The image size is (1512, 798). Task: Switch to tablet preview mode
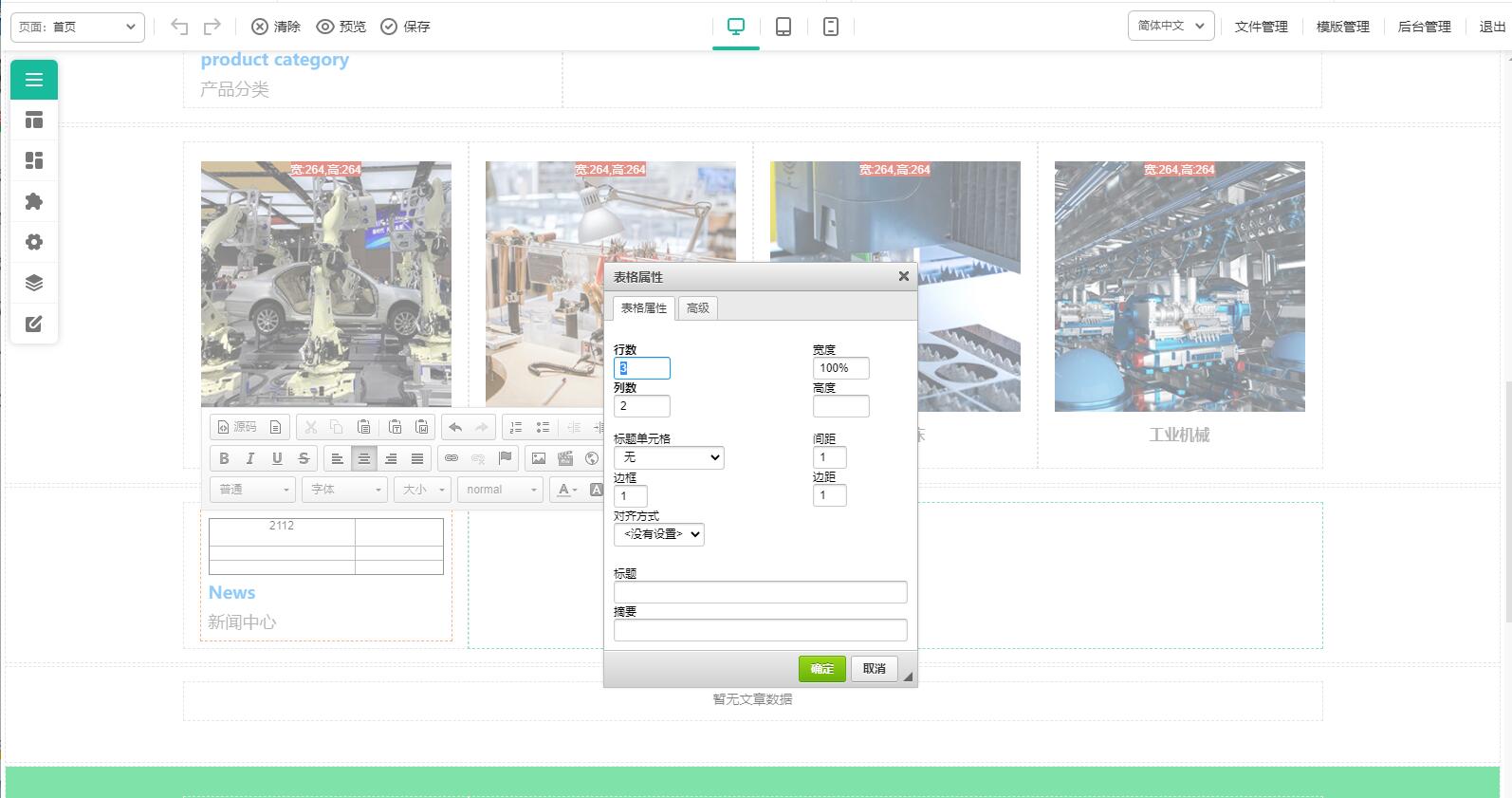pyautogui.click(x=784, y=27)
